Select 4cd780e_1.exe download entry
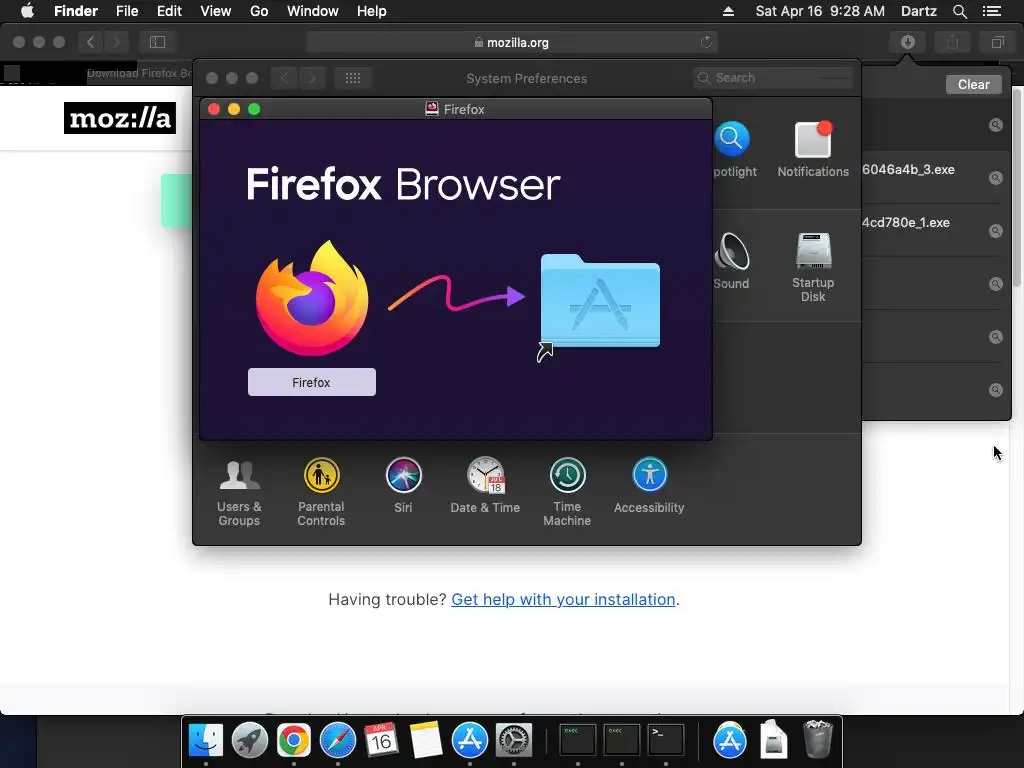 933,231
